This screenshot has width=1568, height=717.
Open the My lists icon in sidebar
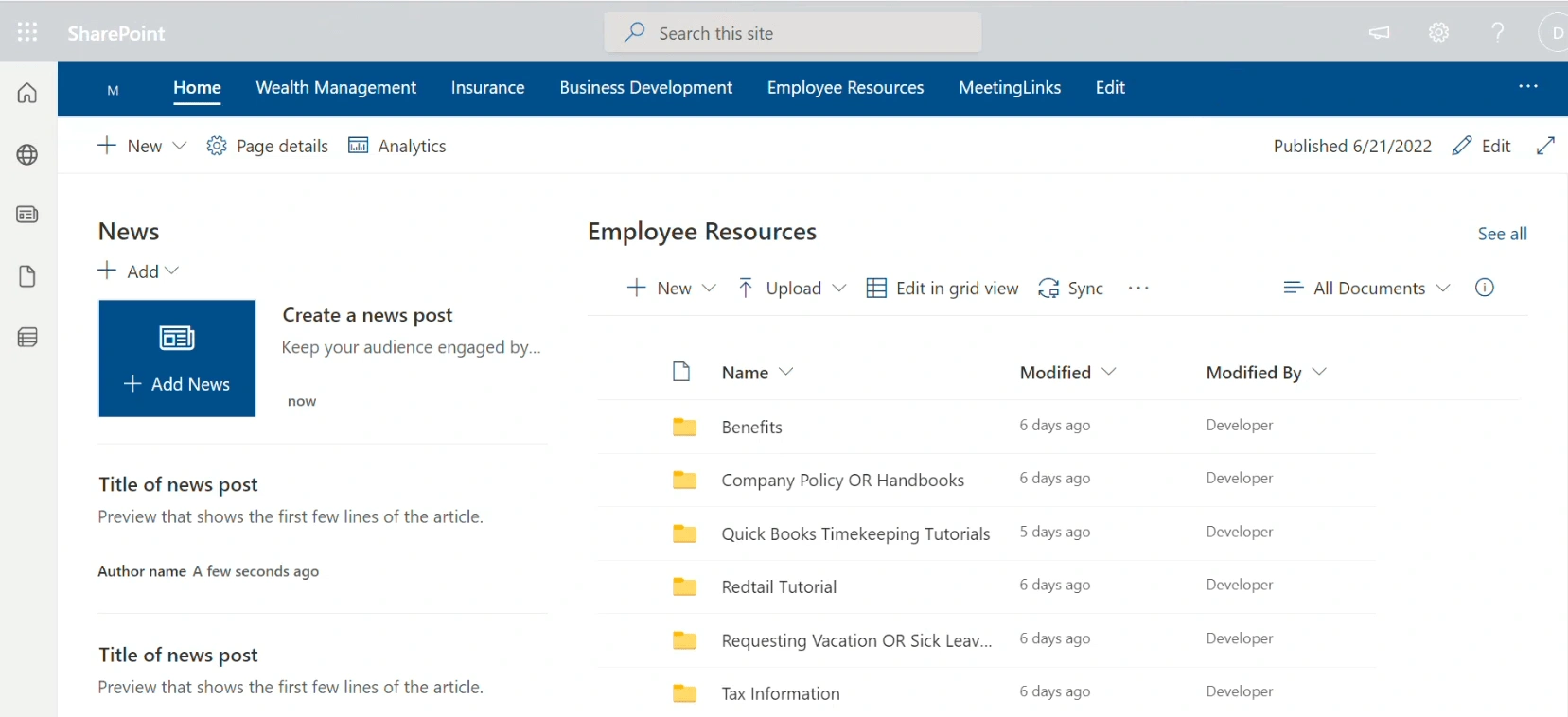coord(27,338)
